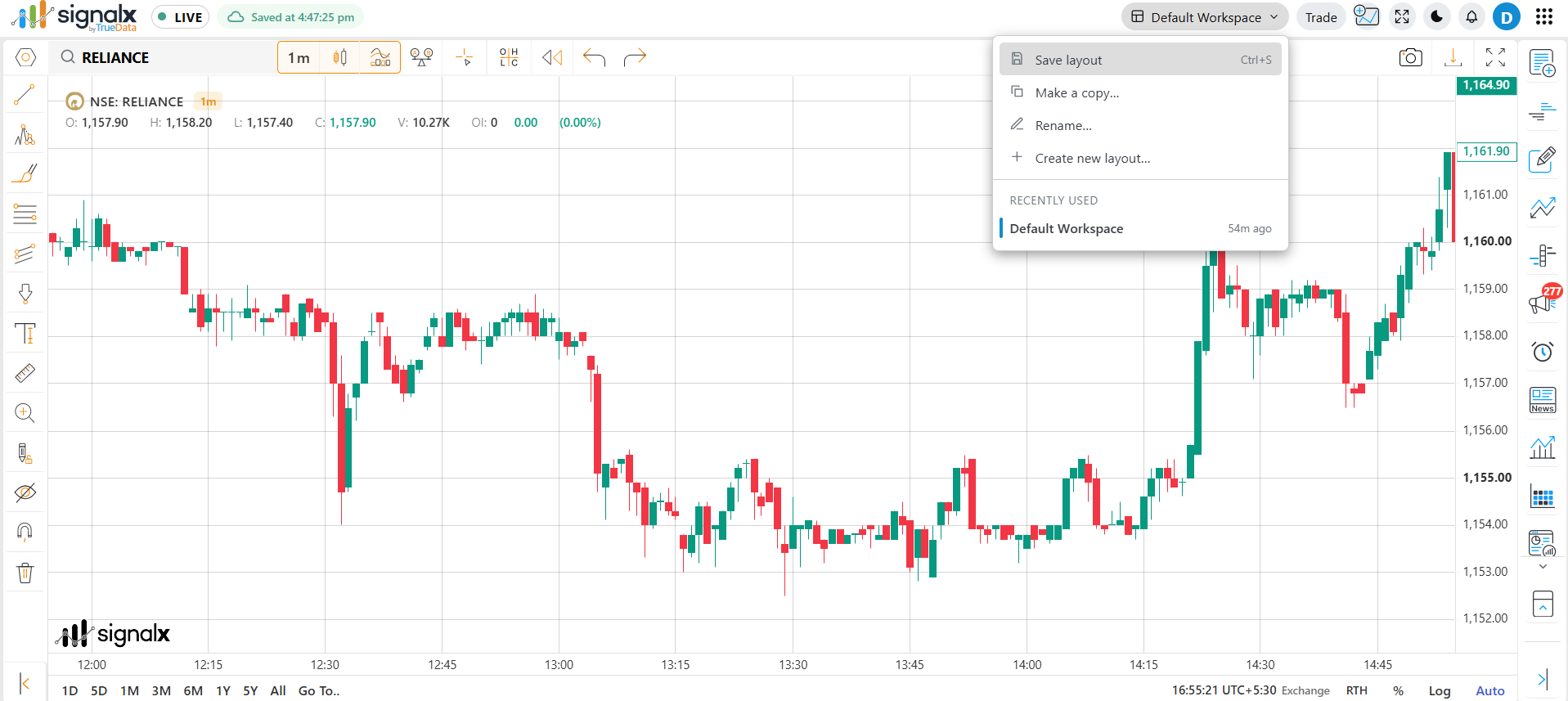Image resolution: width=1568 pixels, height=701 pixels.
Task: Open the apps grid menu
Action: (x=1544, y=17)
